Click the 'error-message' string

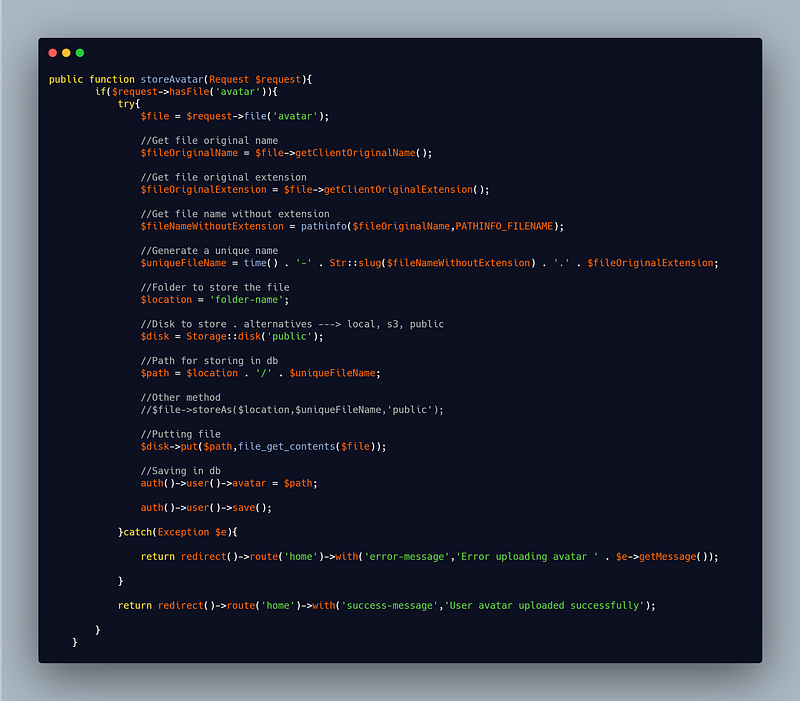(407, 557)
